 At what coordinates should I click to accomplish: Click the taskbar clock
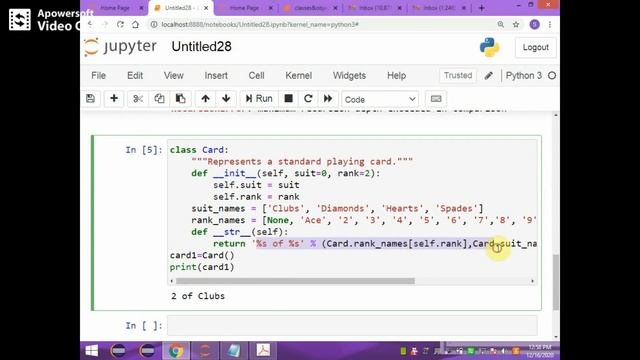[x=540, y=351]
